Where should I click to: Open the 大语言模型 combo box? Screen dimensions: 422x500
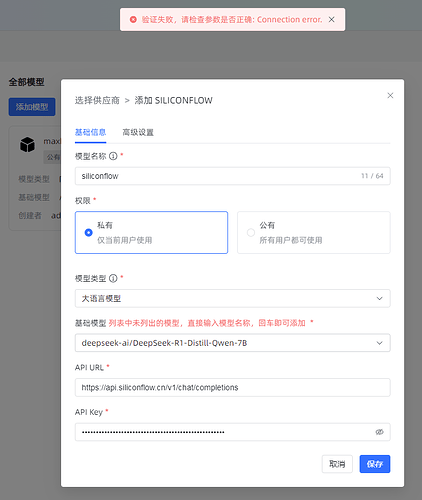click(x=233, y=298)
